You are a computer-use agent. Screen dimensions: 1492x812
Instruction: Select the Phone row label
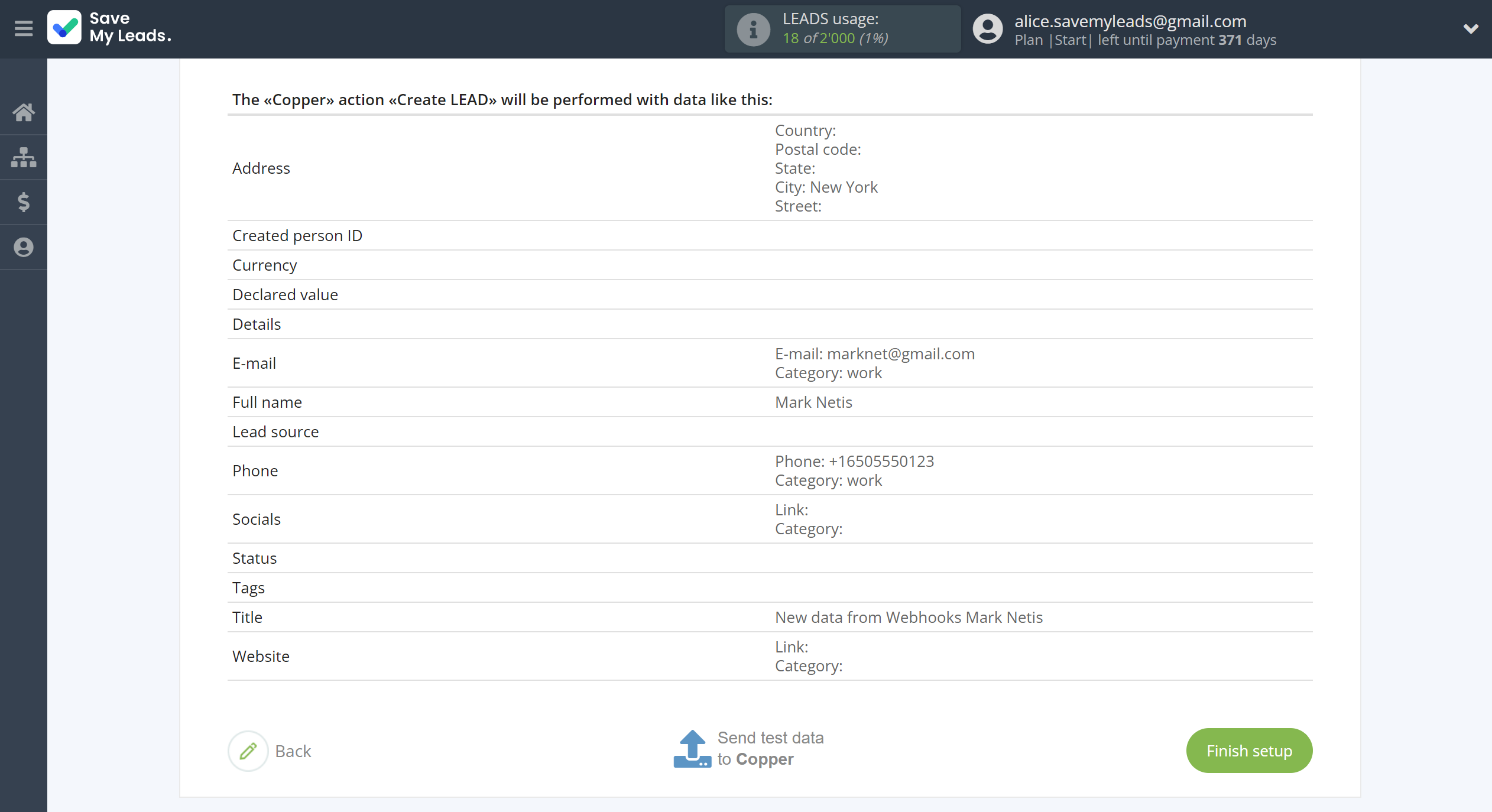(x=255, y=471)
